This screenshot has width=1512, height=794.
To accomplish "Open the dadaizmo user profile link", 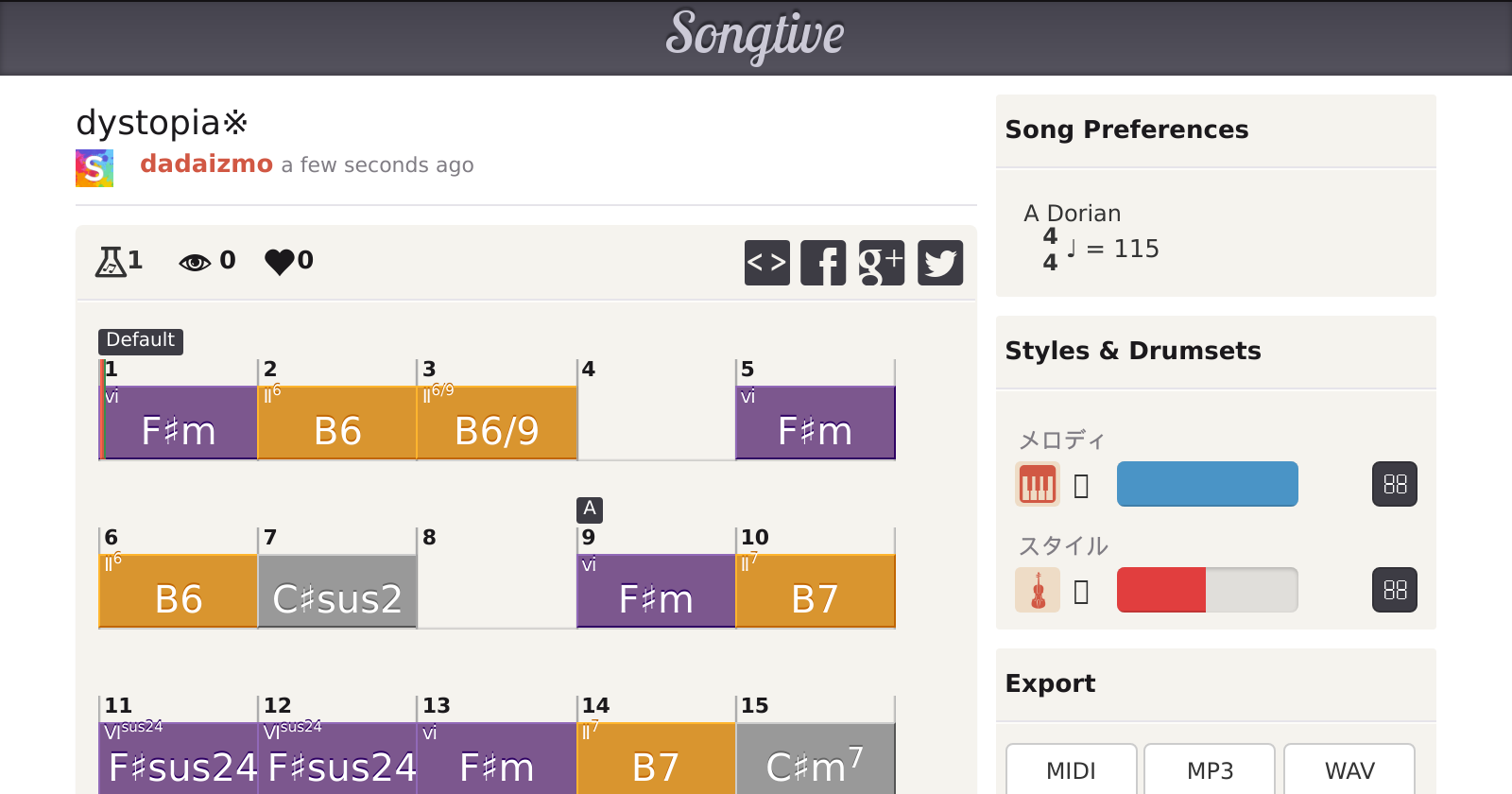I will click(x=206, y=164).
